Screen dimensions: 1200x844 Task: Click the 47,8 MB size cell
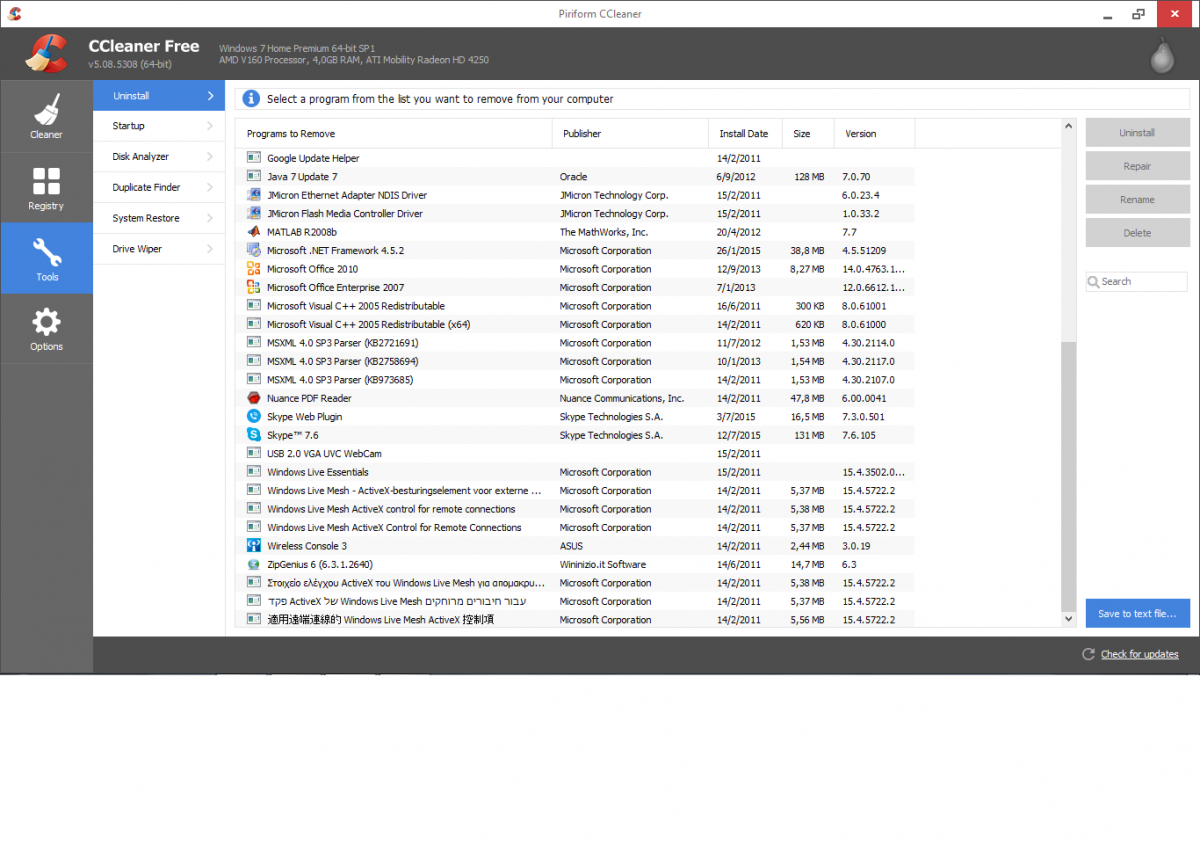807,398
